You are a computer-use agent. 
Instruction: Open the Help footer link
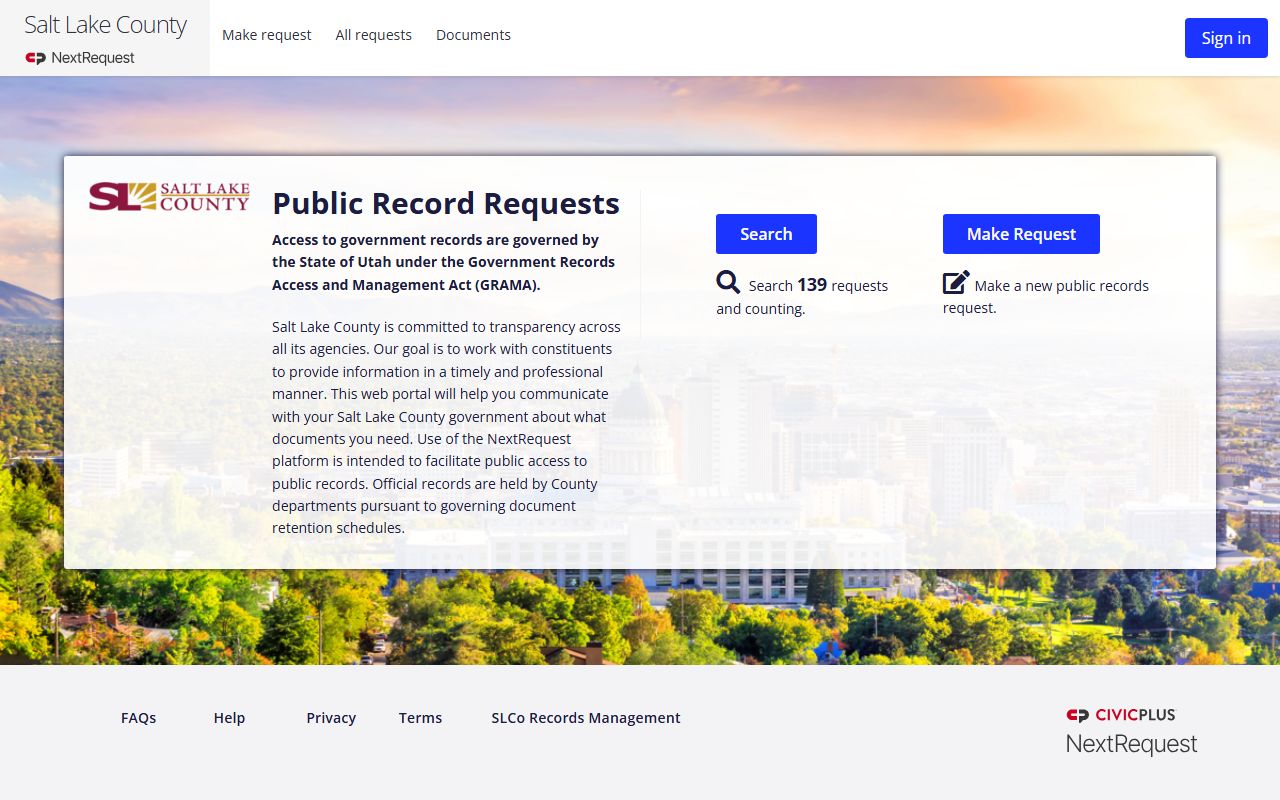coord(229,718)
